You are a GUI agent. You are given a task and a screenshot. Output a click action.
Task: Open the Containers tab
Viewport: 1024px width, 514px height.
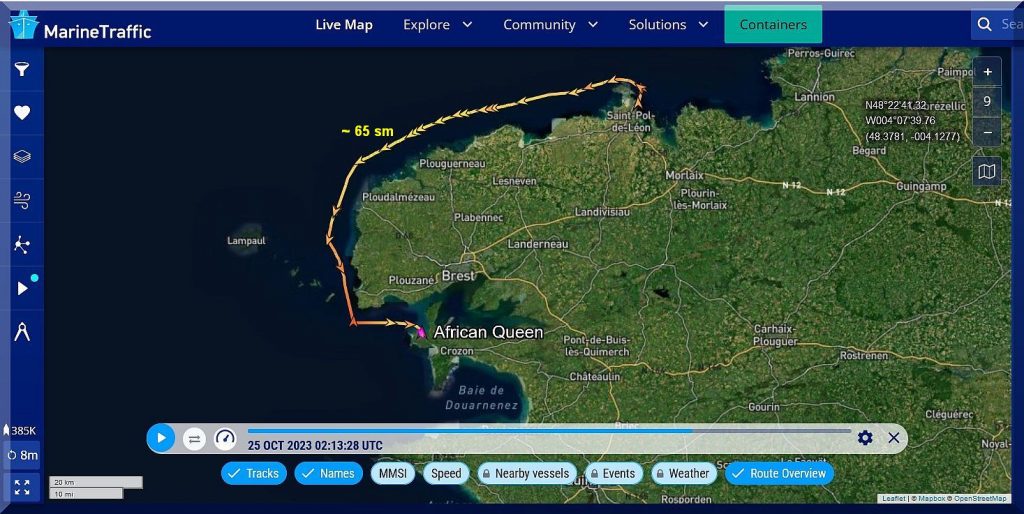point(773,24)
